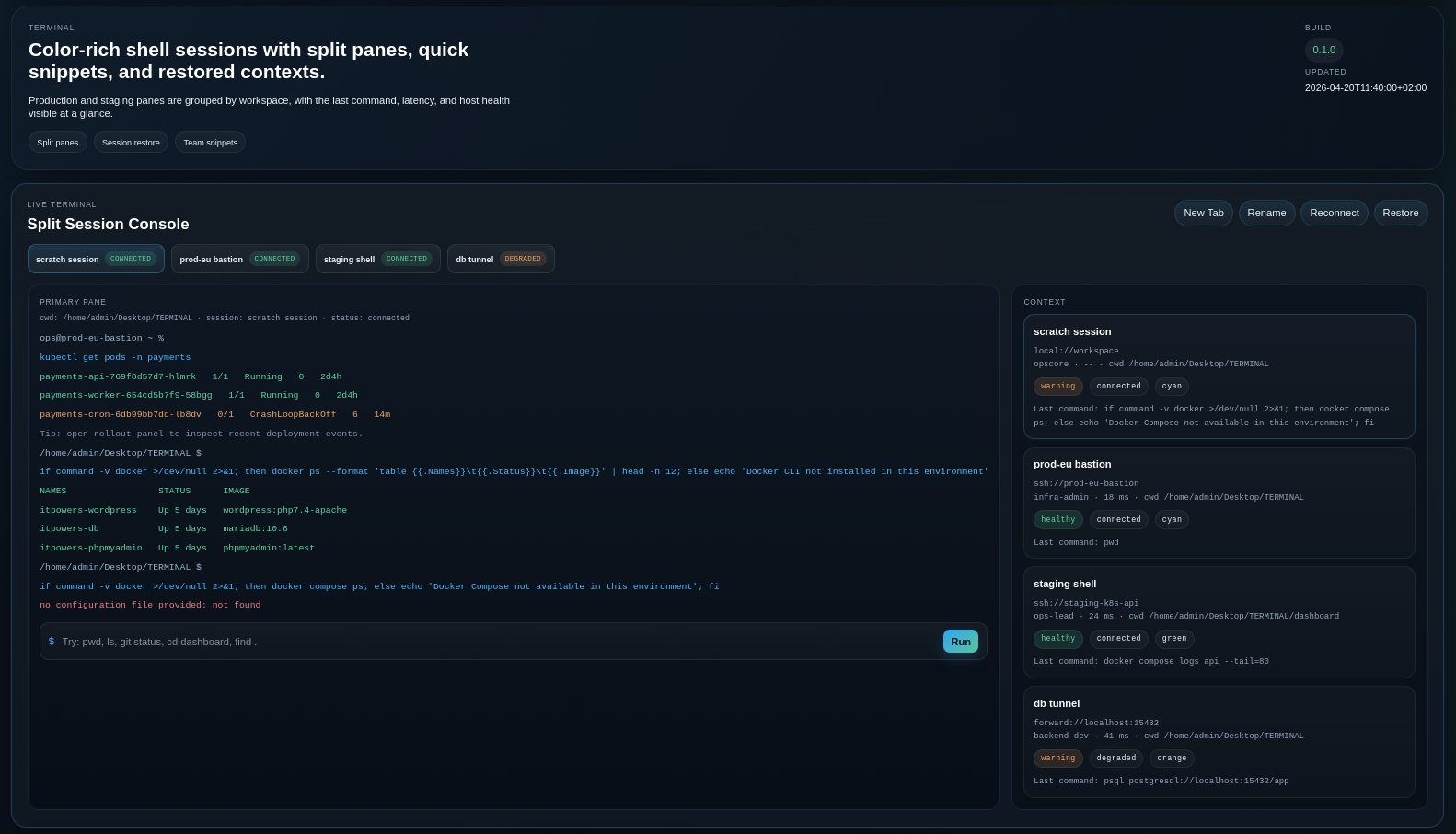Viewport: 1456px width, 834px height.
Task: Click 'ssh://prod-eu-bastion' address text
Action: (1086, 484)
